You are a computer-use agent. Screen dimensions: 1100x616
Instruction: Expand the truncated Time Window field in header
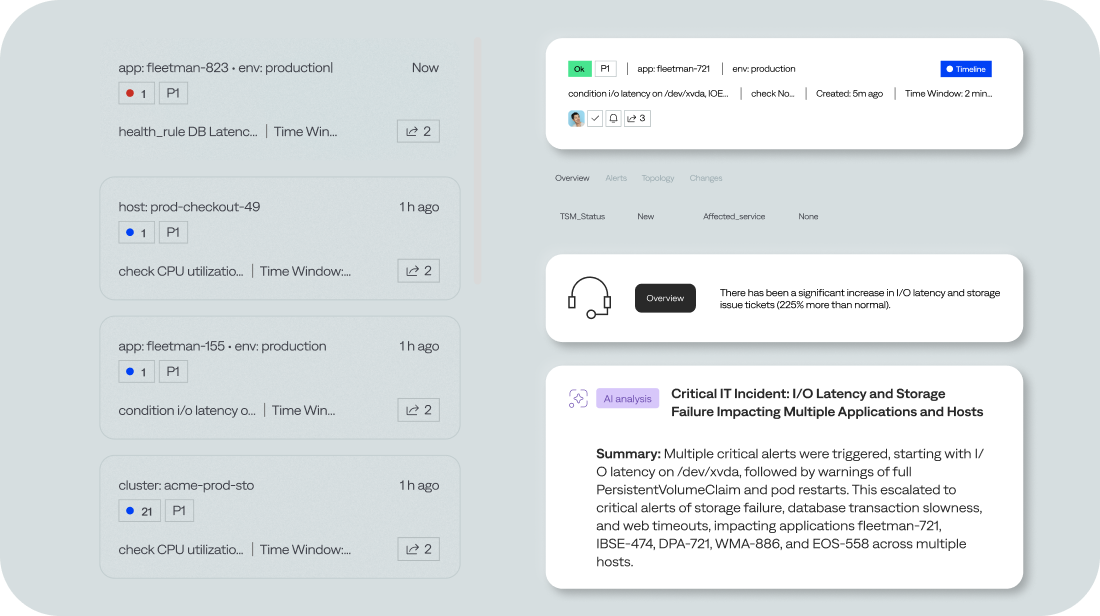tap(947, 93)
